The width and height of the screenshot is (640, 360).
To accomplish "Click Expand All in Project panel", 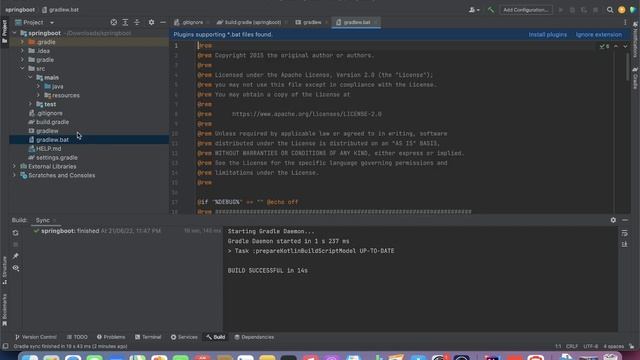I will coord(125,22).
